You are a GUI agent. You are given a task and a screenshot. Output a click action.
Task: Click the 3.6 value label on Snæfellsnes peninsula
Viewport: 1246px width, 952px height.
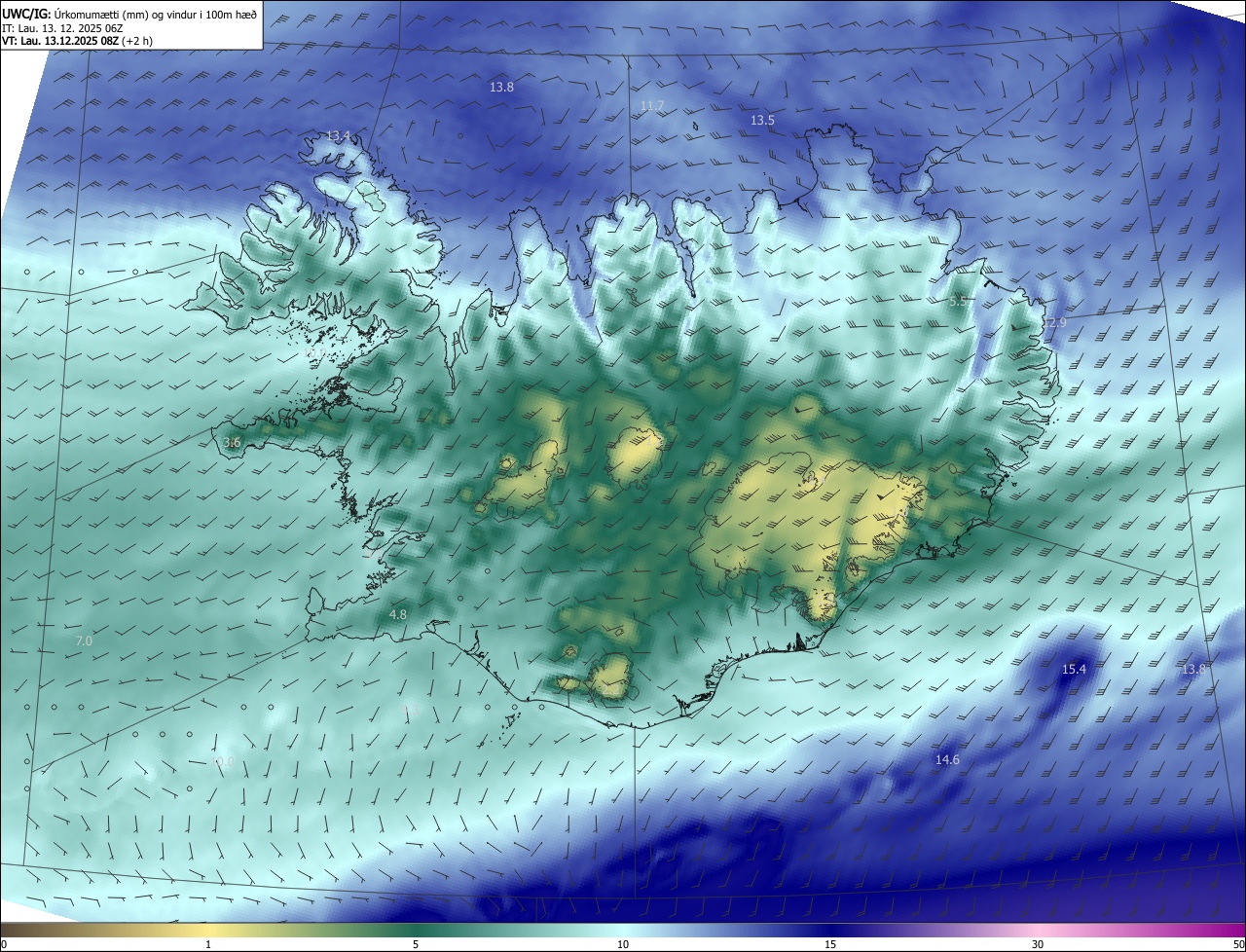pyautogui.click(x=232, y=442)
